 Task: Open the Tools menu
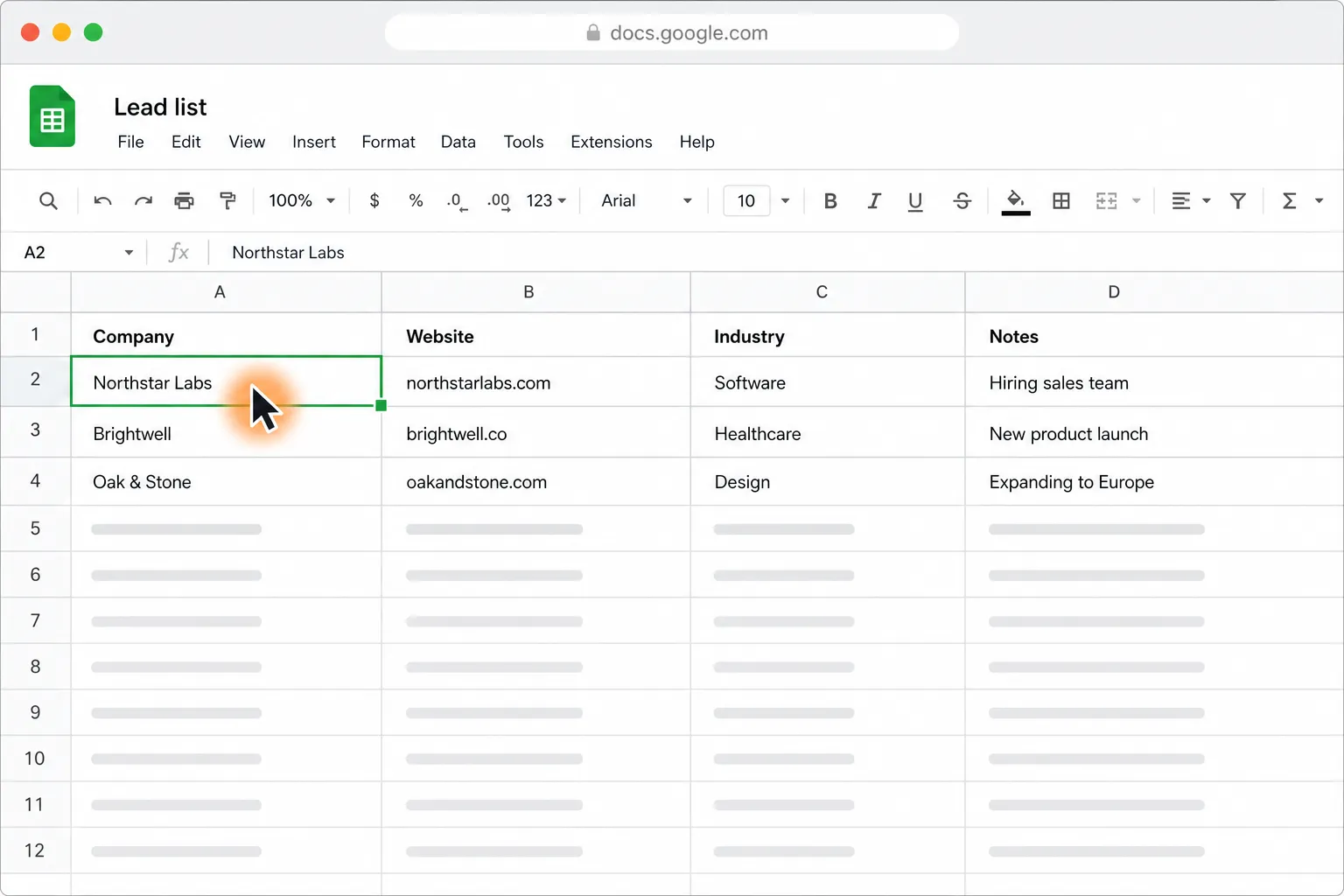tap(523, 142)
